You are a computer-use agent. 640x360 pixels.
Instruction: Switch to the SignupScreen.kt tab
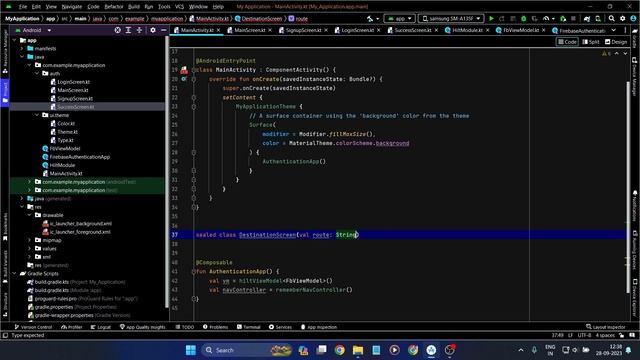[303, 30]
